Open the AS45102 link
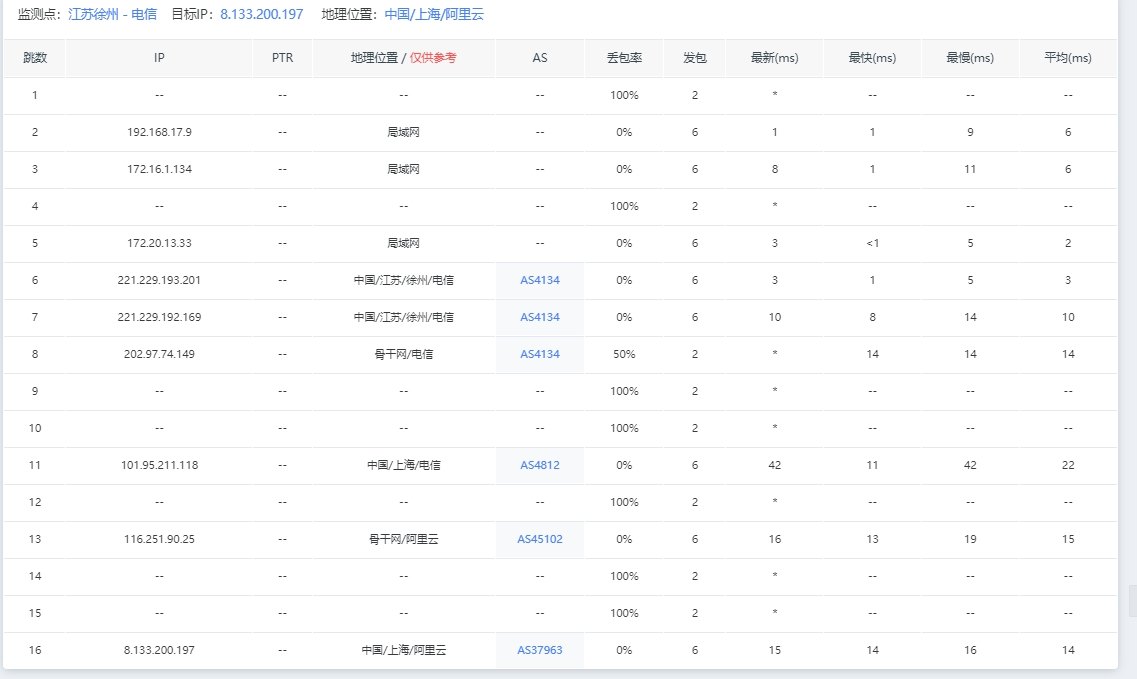Image resolution: width=1137 pixels, height=679 pixels. [x=540, y=539]
